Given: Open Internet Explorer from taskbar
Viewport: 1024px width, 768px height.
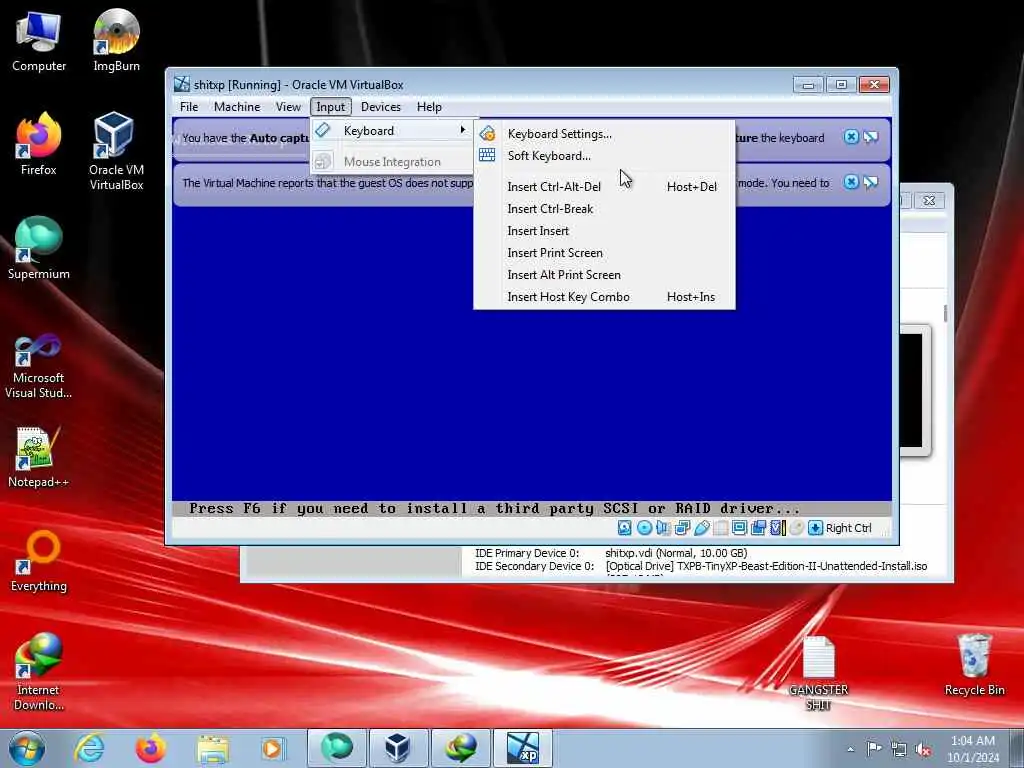Looking at the screenshot, I should tap(89, 748).
